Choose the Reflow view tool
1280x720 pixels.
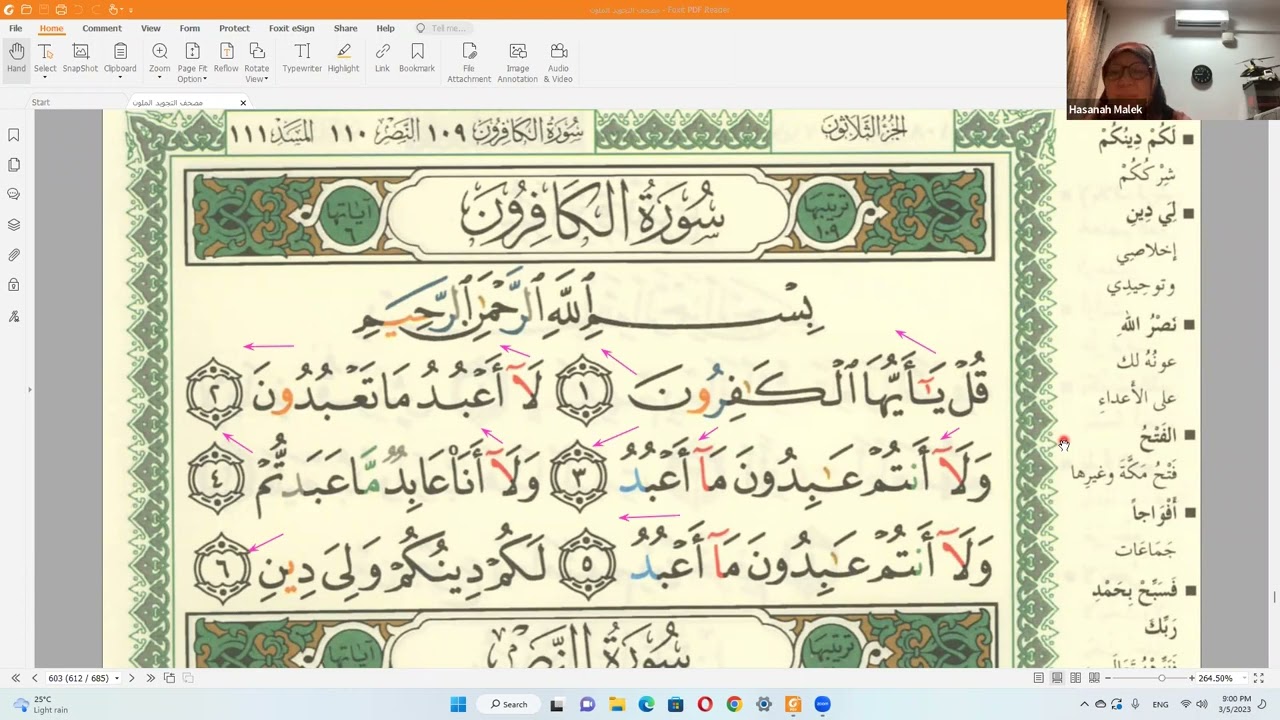point(226,58)
